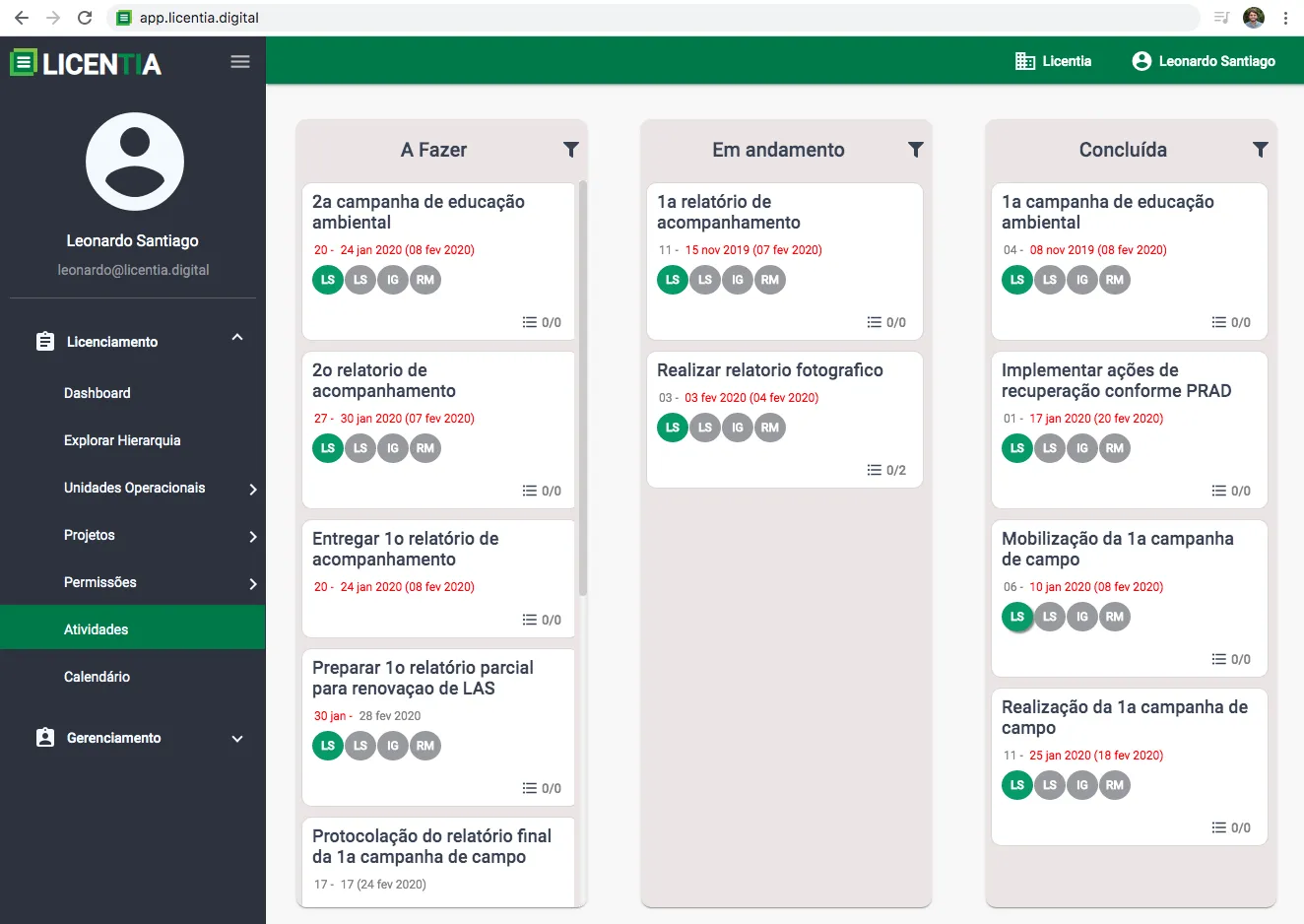
Task: Click date 03 fev 2020 (04 fev 2020)
Action: coord(751,398)
